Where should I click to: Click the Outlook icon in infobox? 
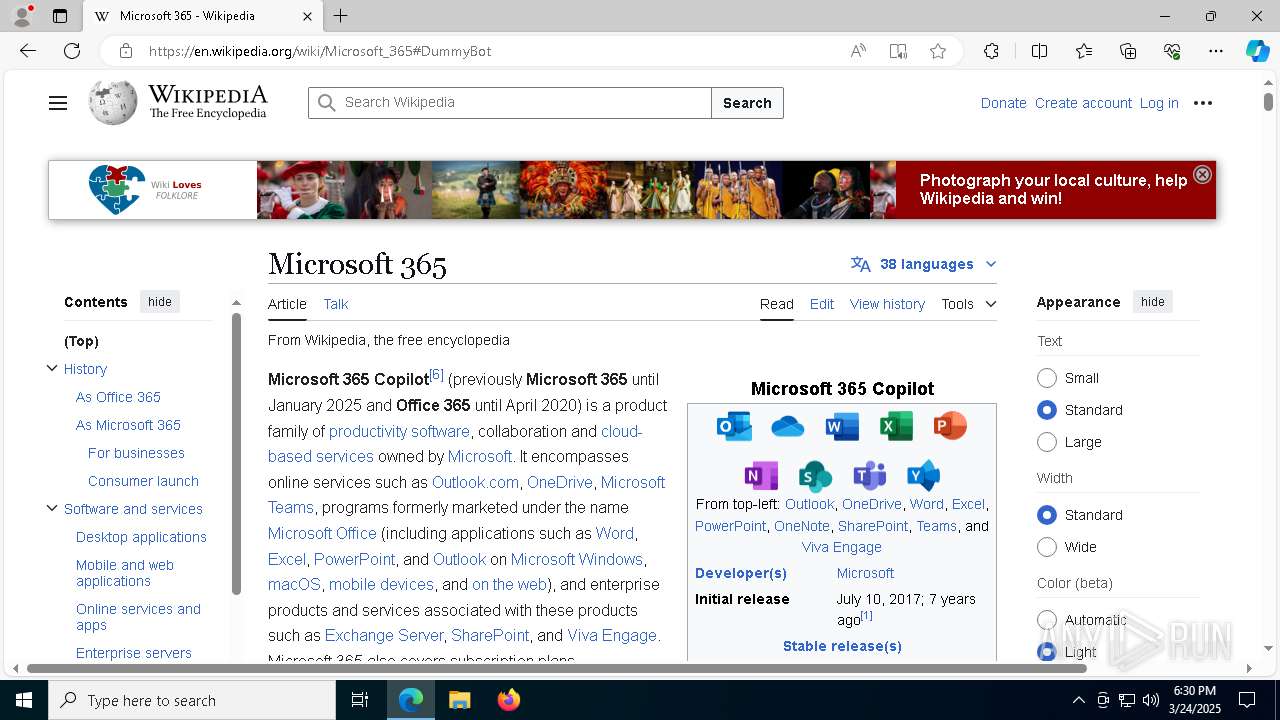(x=734, y=426)
